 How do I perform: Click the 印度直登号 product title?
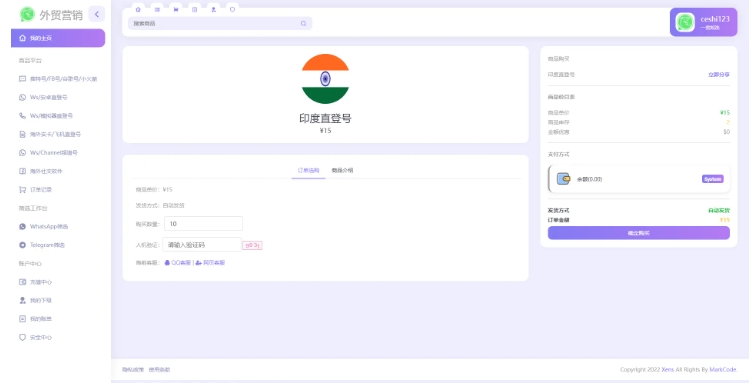coord(325,118)
